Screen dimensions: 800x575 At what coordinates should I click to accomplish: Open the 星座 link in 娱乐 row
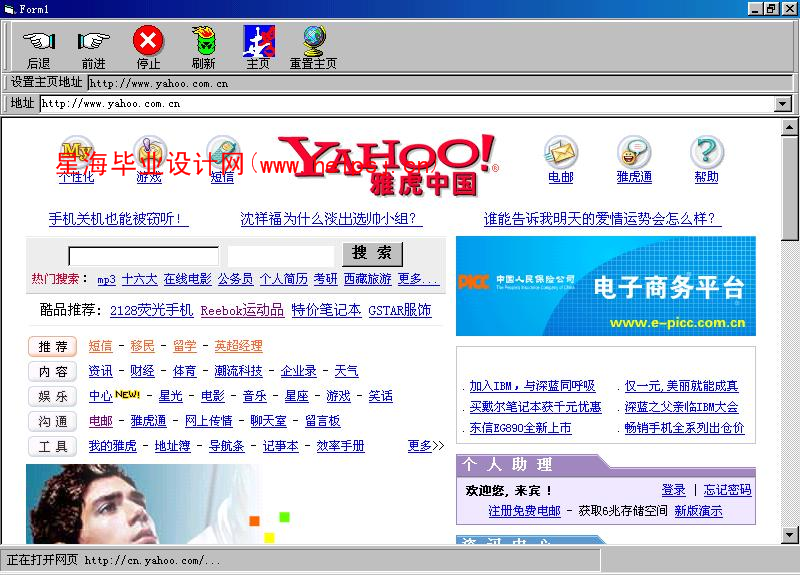[296, 396]
